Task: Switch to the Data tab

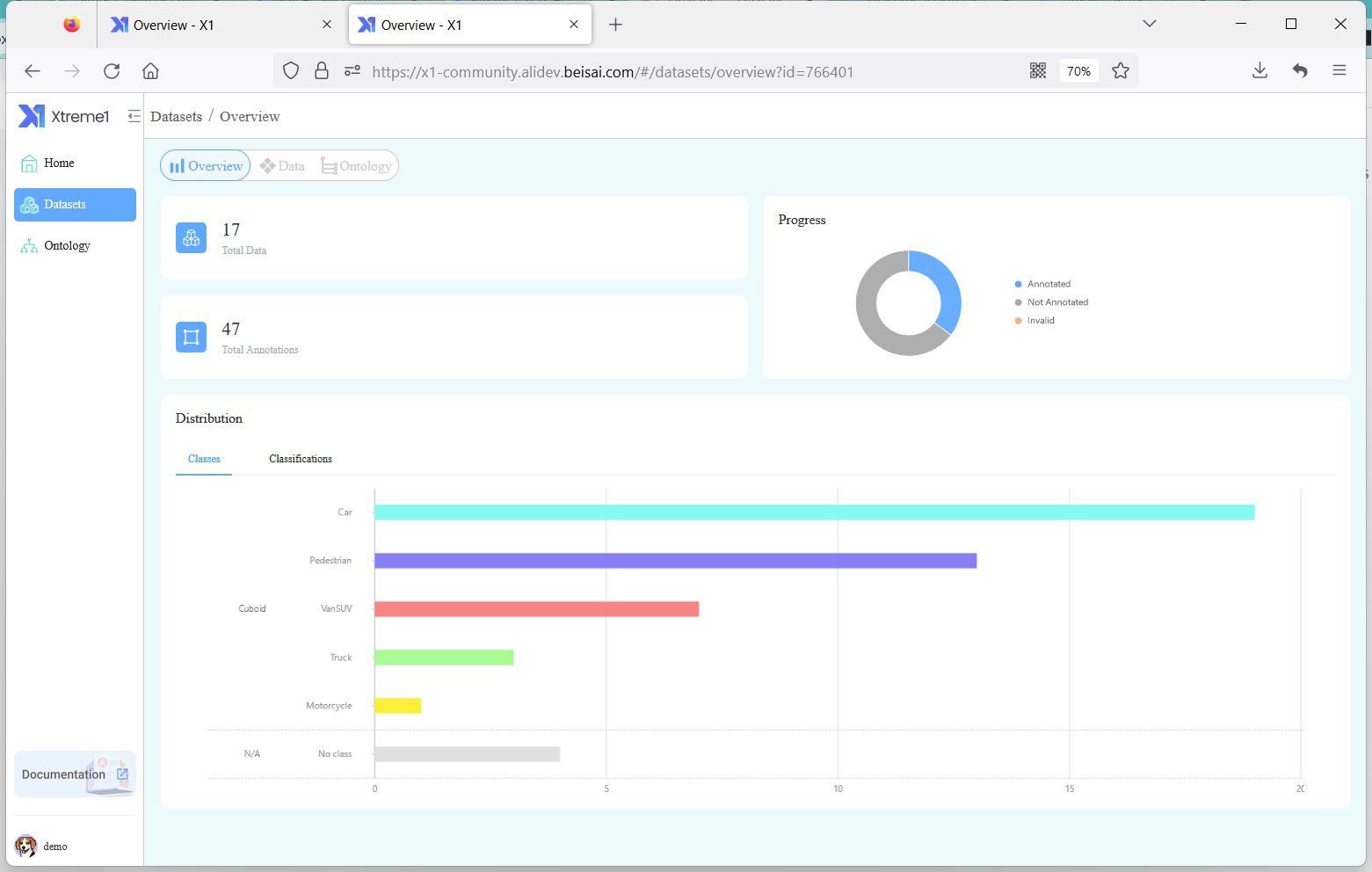Action: click(283, 166)
